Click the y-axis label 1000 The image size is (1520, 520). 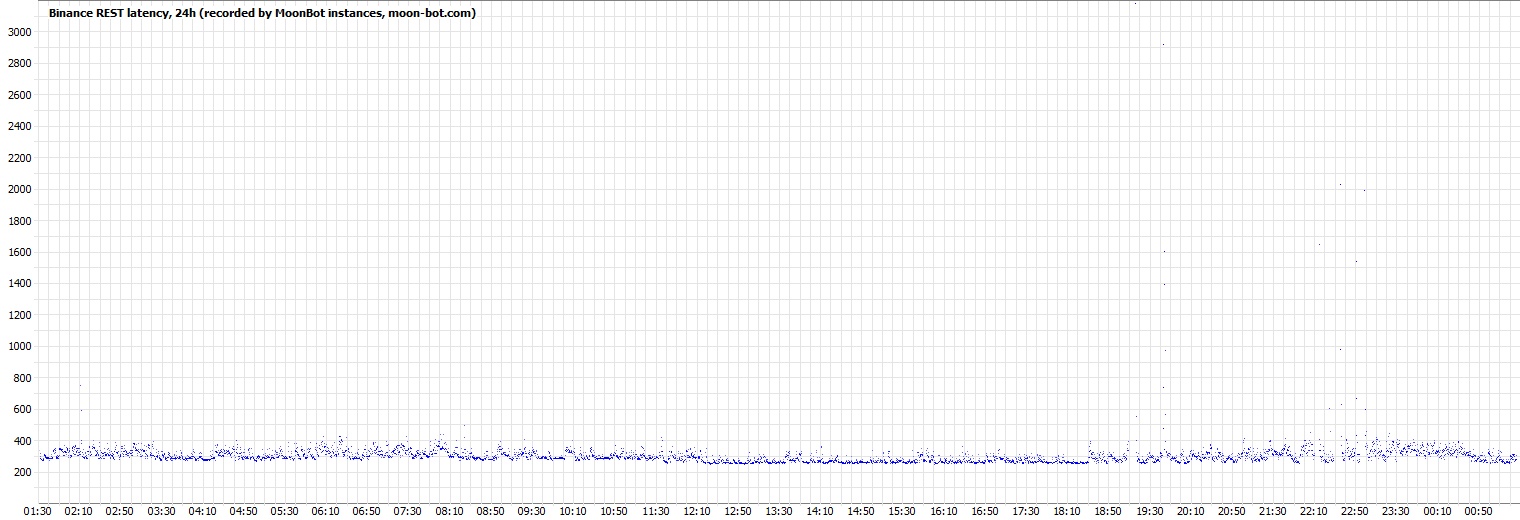coord(19,347)
